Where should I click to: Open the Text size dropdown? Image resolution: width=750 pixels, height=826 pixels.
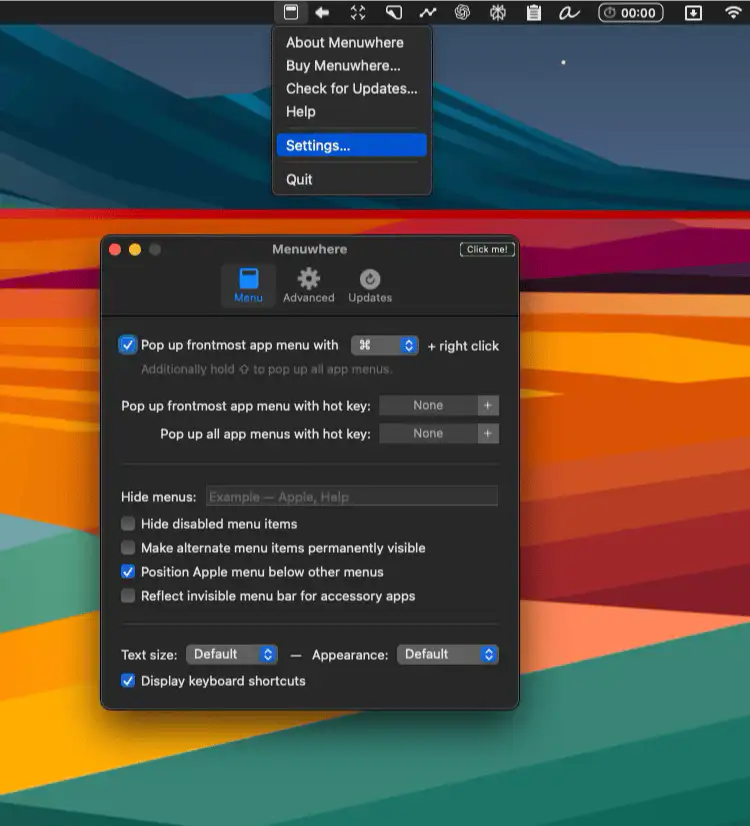point(232,654)
